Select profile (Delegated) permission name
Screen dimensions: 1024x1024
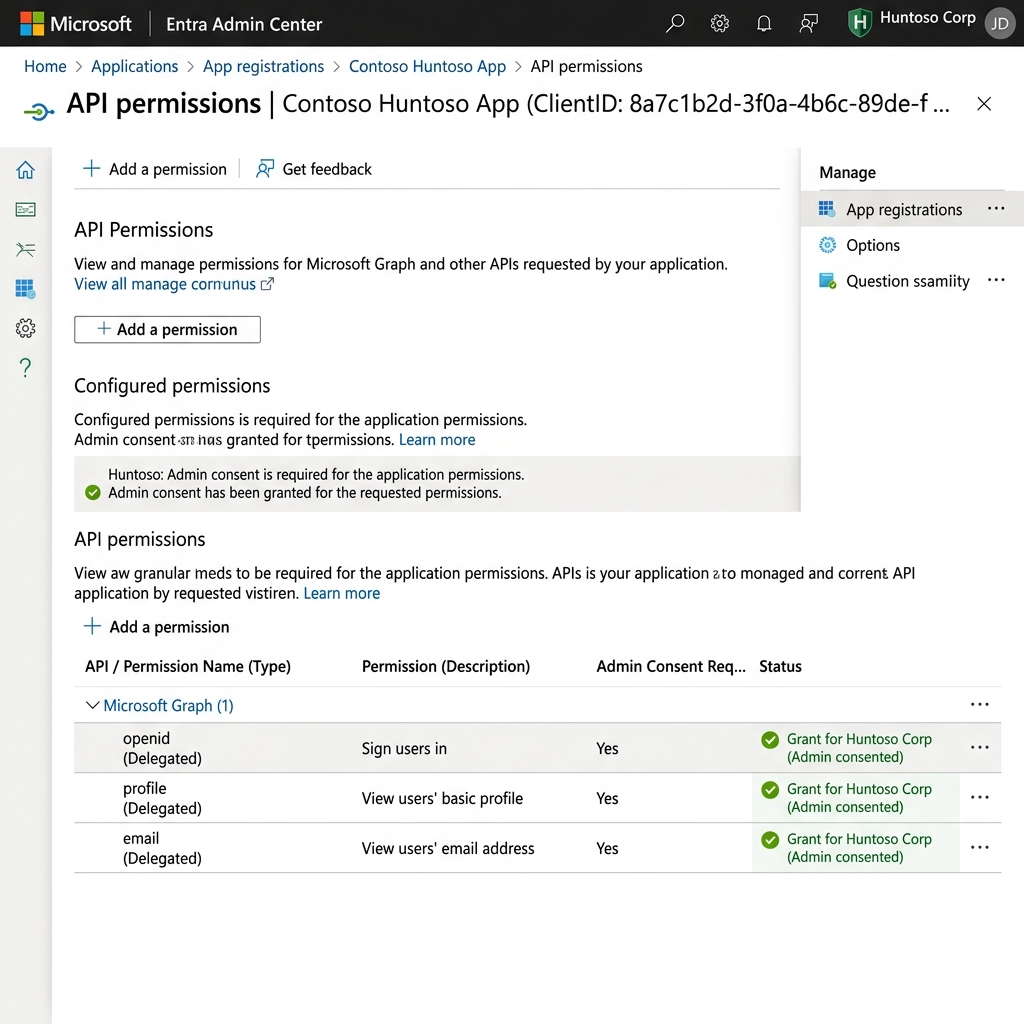coord(162,799)
